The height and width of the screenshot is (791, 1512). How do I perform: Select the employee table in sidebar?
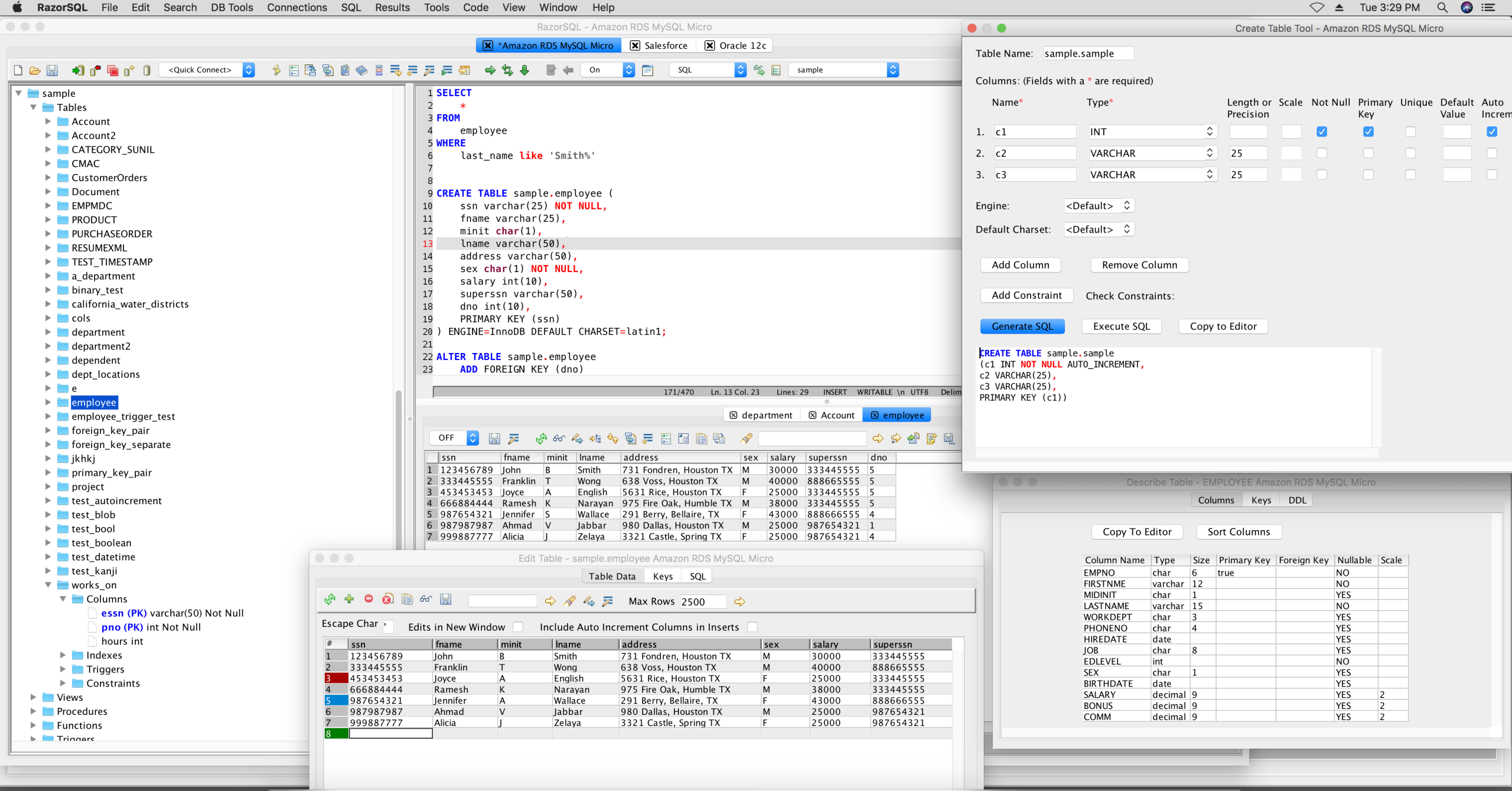(x=94, y=402)
